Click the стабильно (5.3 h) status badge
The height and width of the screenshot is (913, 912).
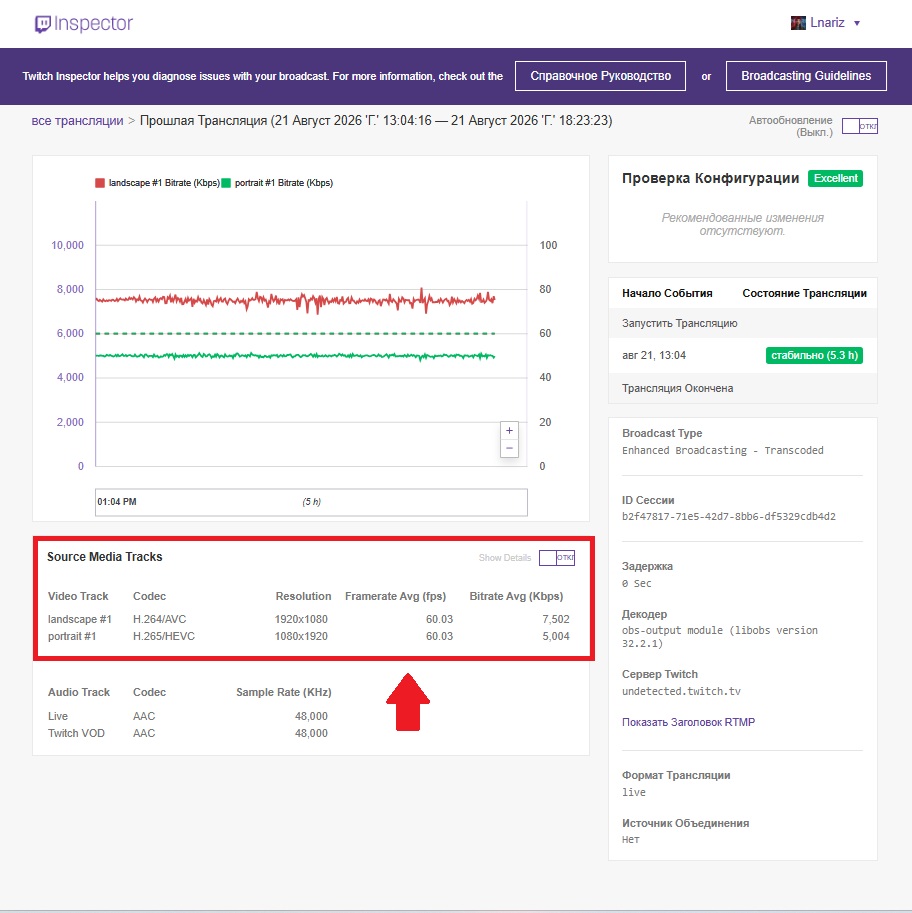[814, 355]
